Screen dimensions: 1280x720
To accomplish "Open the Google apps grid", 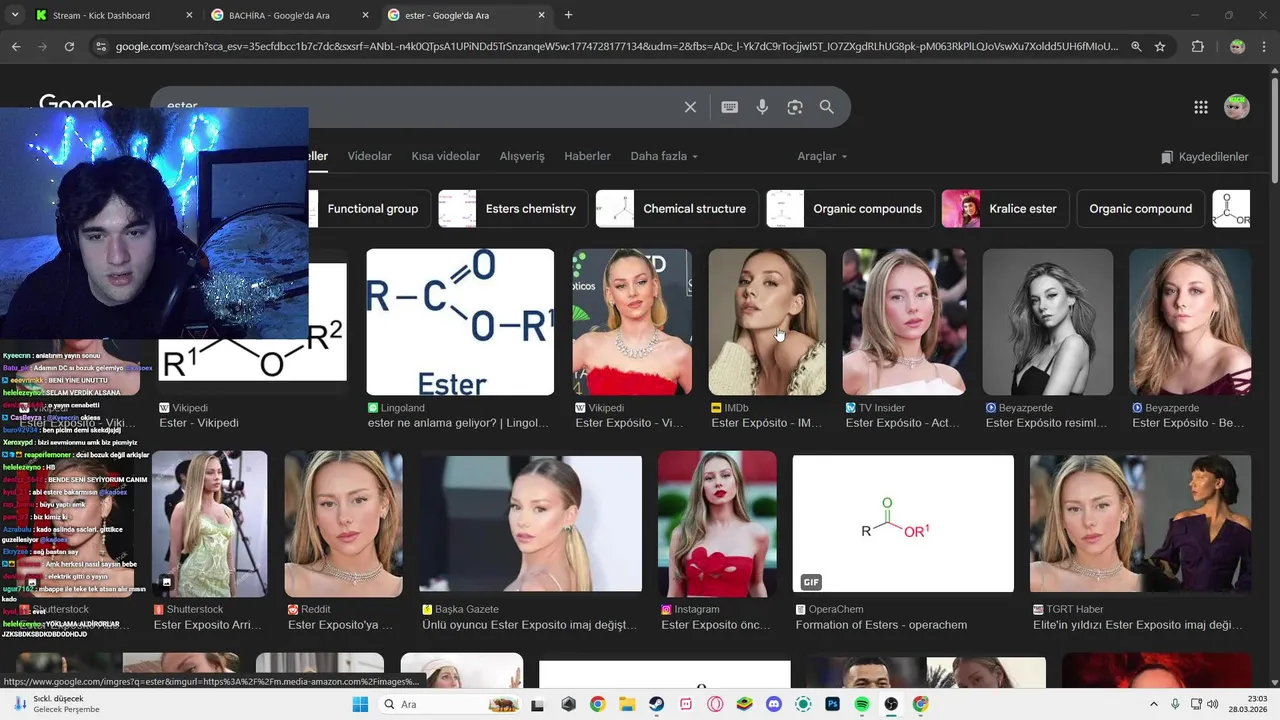I will (1201, 108).
